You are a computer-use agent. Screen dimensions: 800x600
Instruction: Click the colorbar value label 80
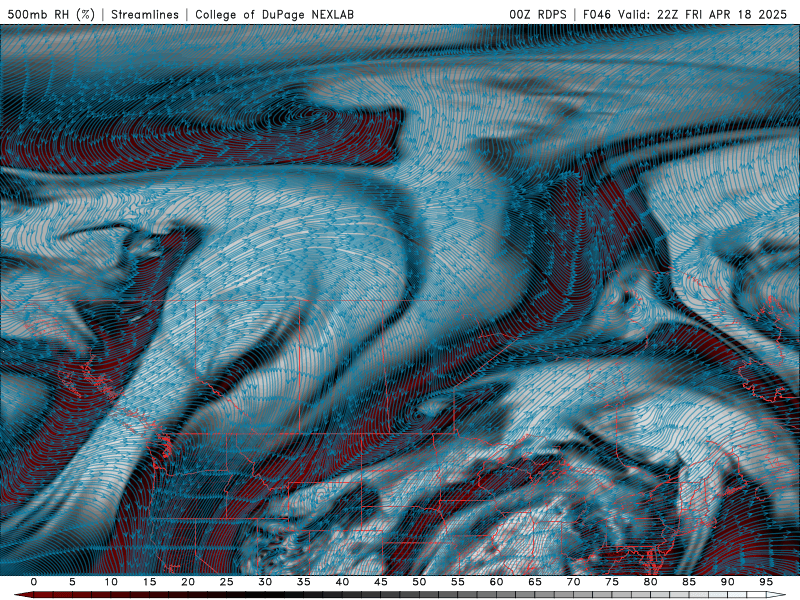point(651,582)
